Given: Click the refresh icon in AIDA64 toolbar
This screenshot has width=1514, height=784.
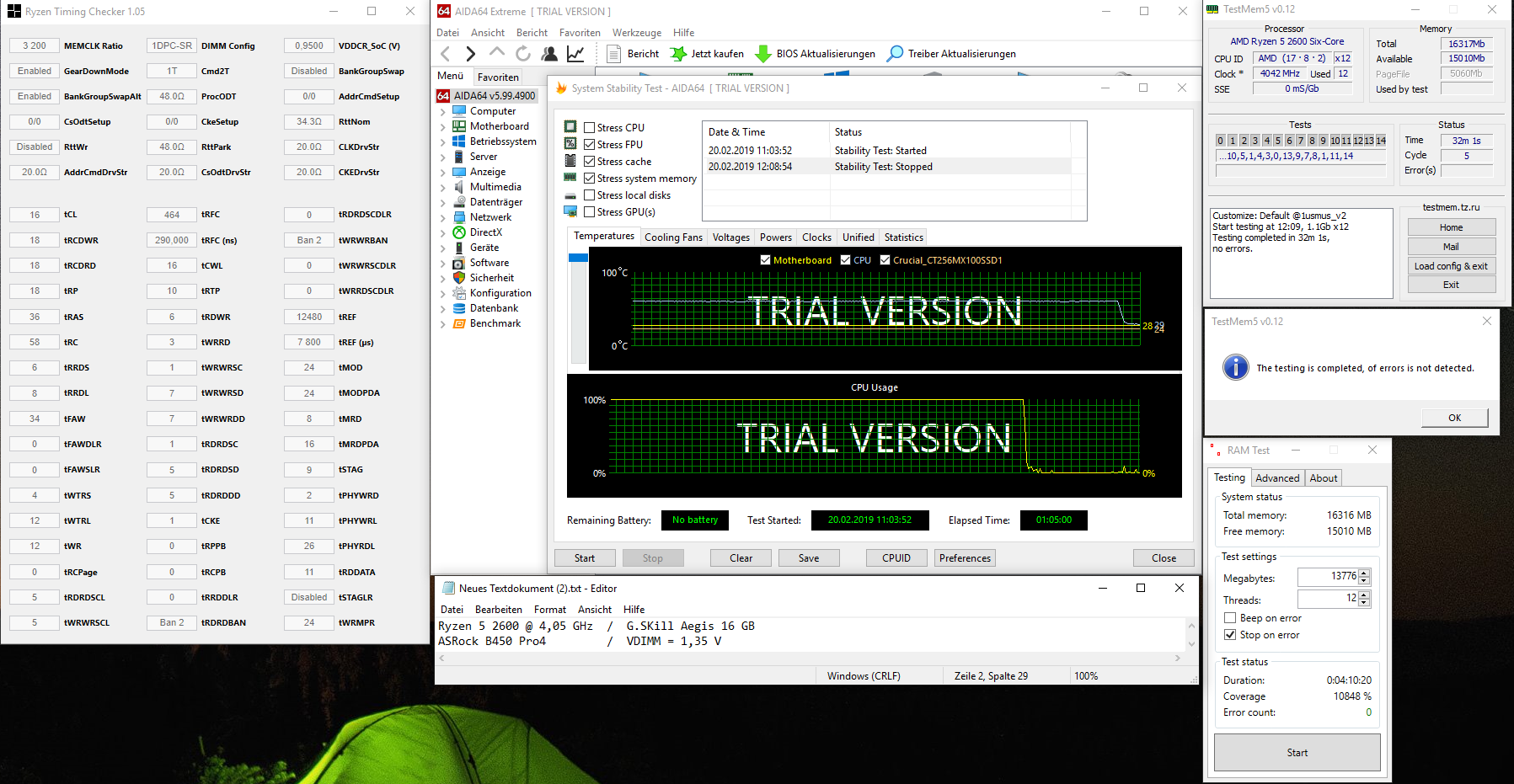Looking at the screenshot, I should pos(523,54).
